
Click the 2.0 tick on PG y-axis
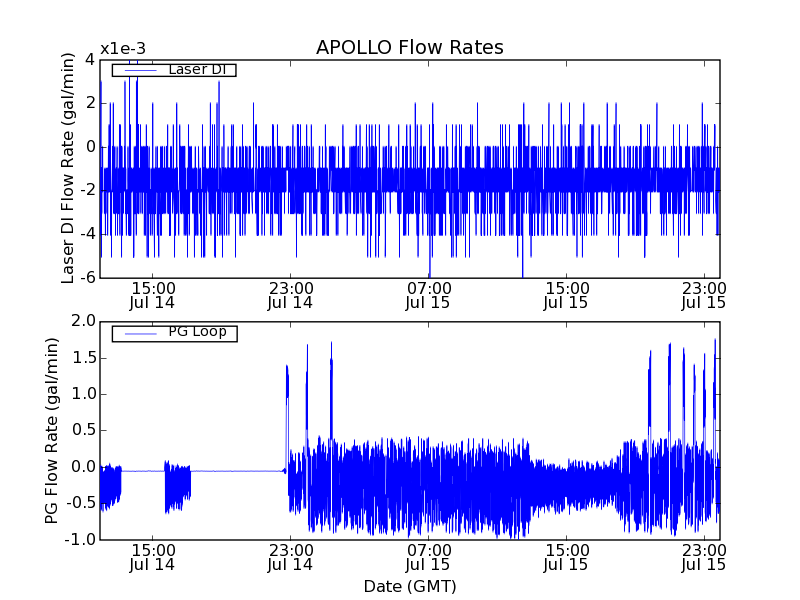pos(84,321)
